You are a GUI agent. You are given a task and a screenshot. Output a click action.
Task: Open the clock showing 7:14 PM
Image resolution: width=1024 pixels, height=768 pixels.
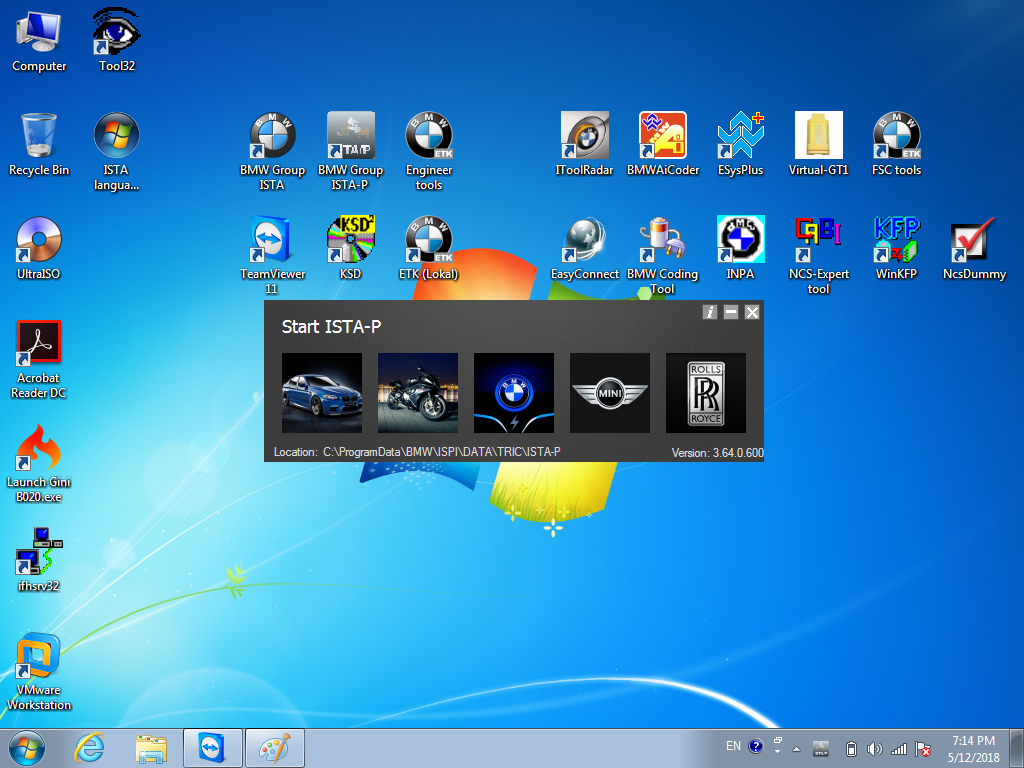(x=974, y=748)
